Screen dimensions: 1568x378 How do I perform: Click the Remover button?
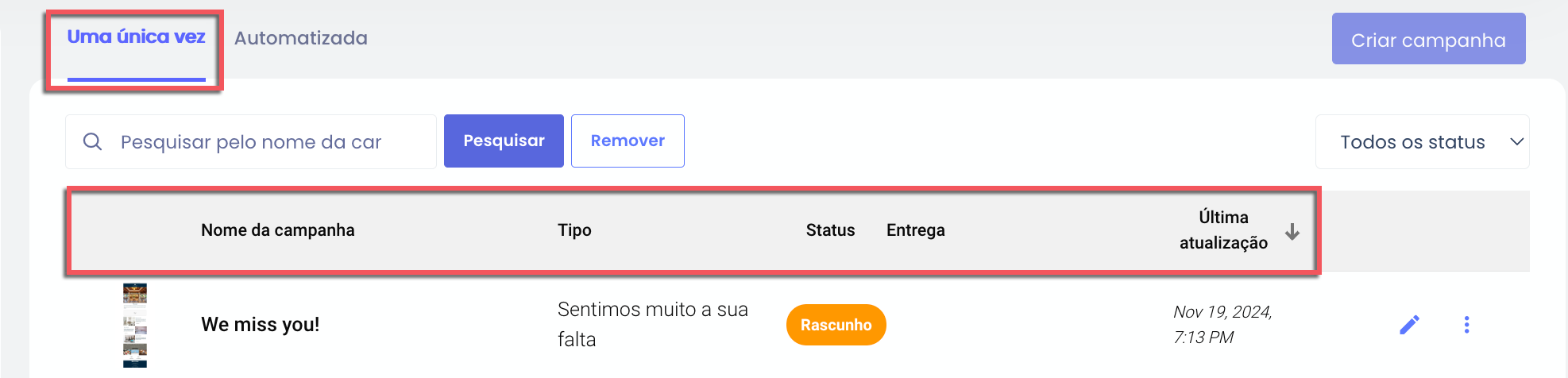tap(628, 141)
